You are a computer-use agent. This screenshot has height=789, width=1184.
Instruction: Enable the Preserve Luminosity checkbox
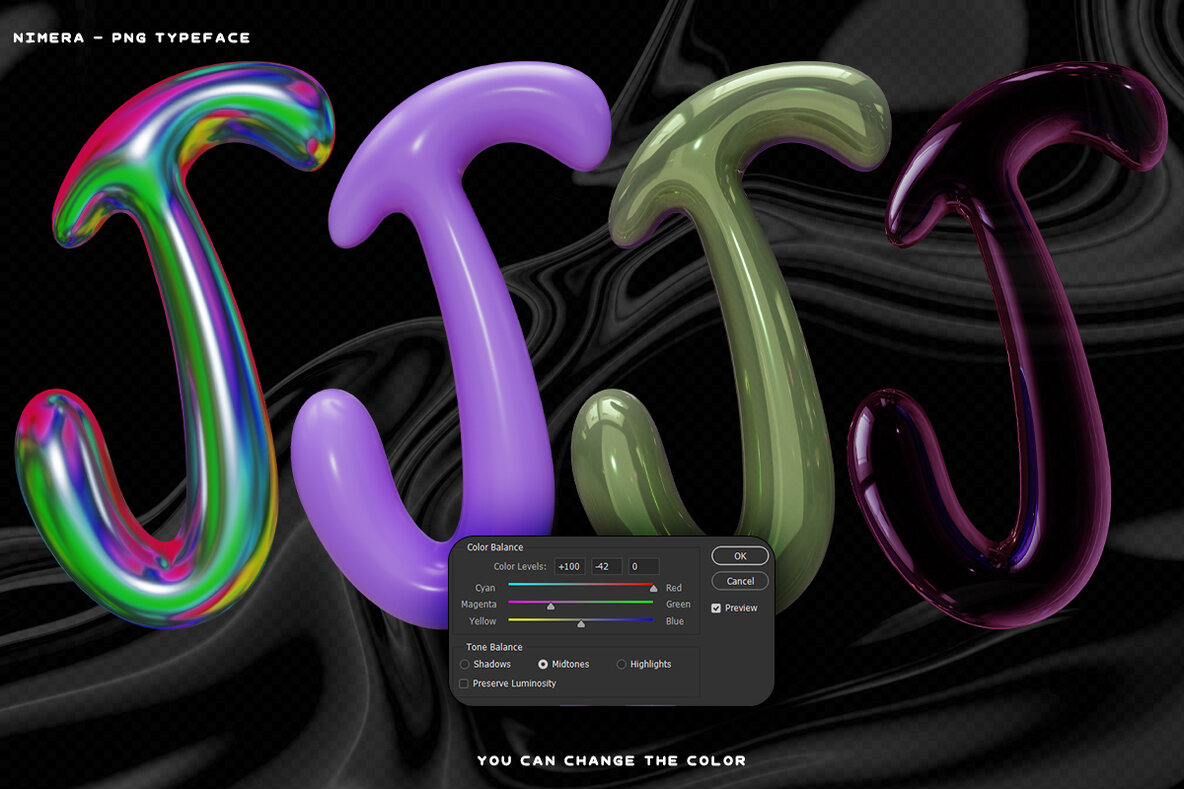463,683
